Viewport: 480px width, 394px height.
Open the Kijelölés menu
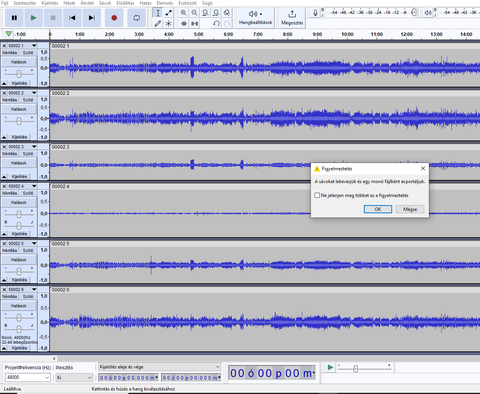(50, 3)
